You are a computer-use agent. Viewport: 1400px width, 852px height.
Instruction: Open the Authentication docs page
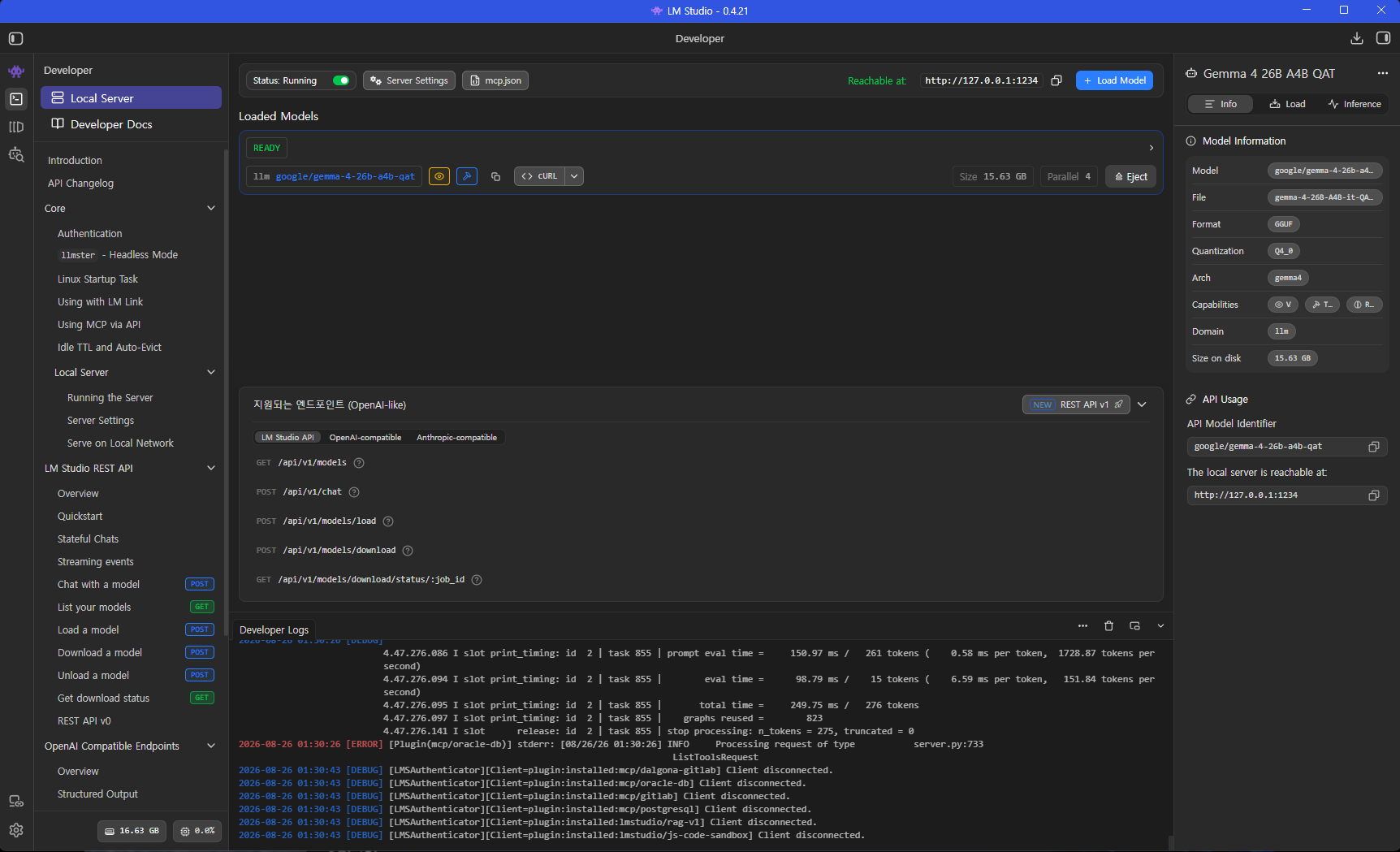click(89, 233)
